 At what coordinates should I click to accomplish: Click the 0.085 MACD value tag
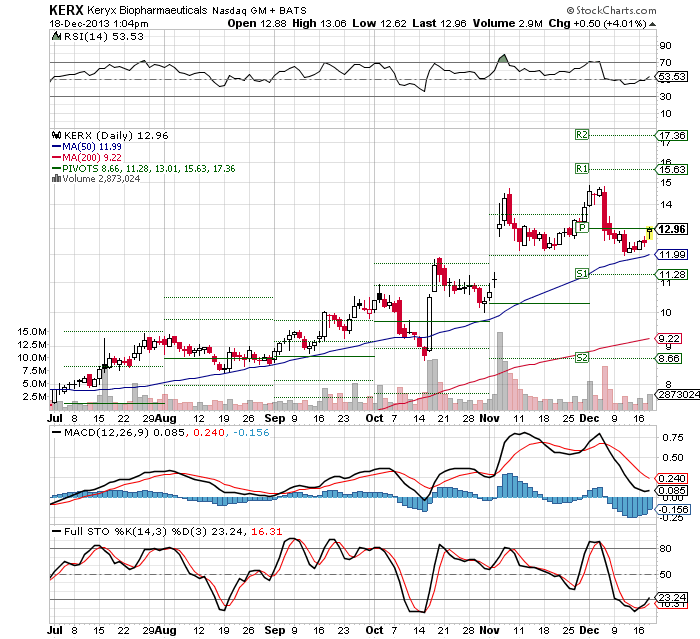(x=671, y=491)
